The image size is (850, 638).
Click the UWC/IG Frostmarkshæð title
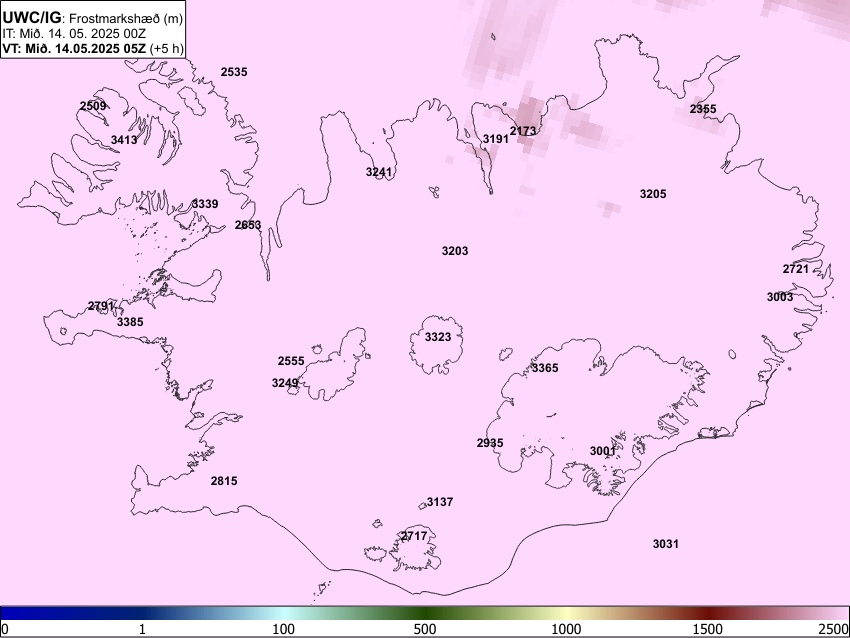pos(93,18)
